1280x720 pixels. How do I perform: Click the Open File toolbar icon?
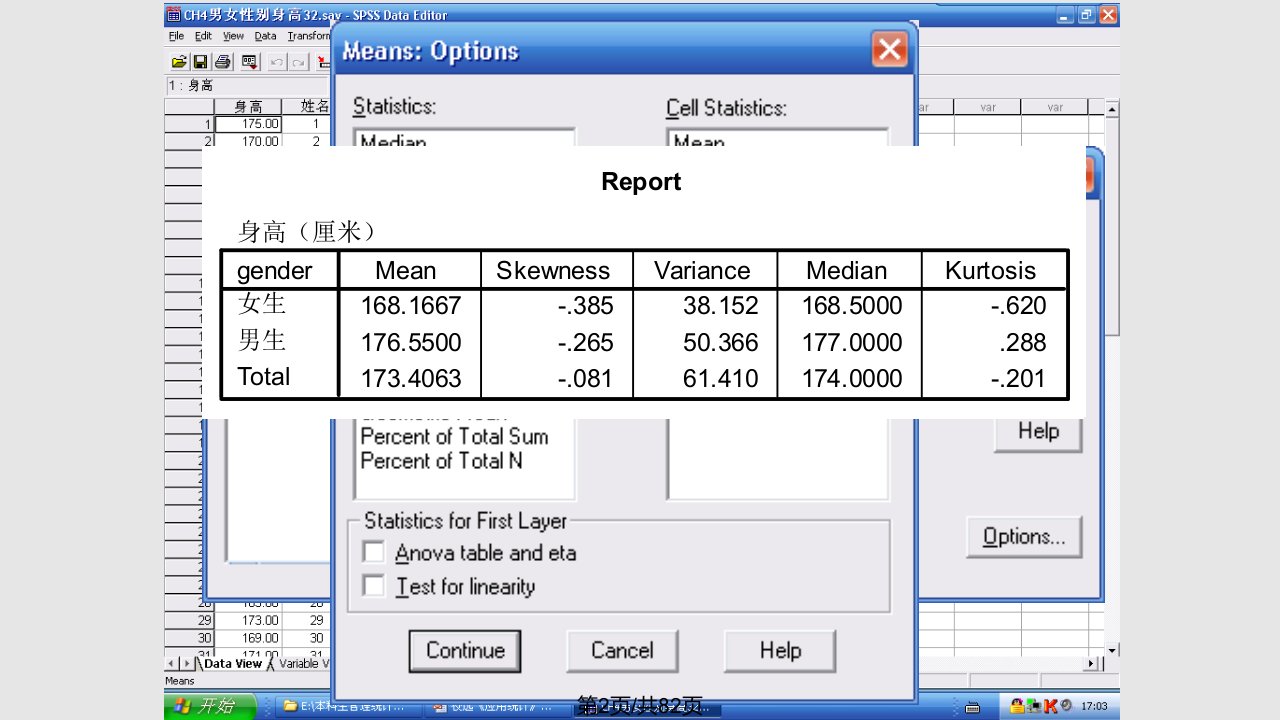tap(179, 62)
